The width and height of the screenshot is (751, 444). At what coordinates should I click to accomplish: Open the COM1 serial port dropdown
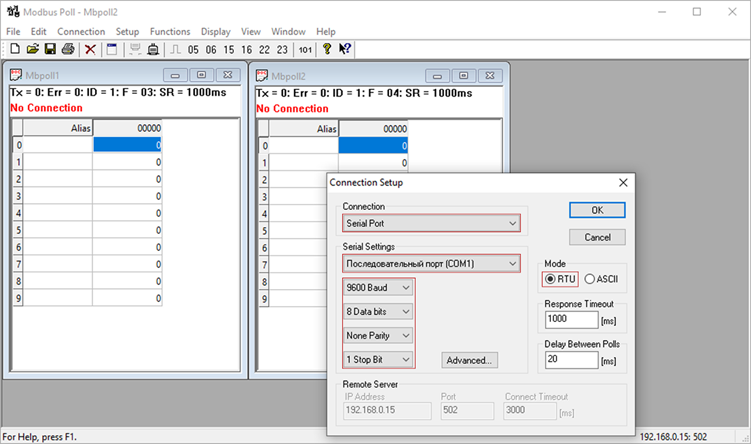(431, 263)
